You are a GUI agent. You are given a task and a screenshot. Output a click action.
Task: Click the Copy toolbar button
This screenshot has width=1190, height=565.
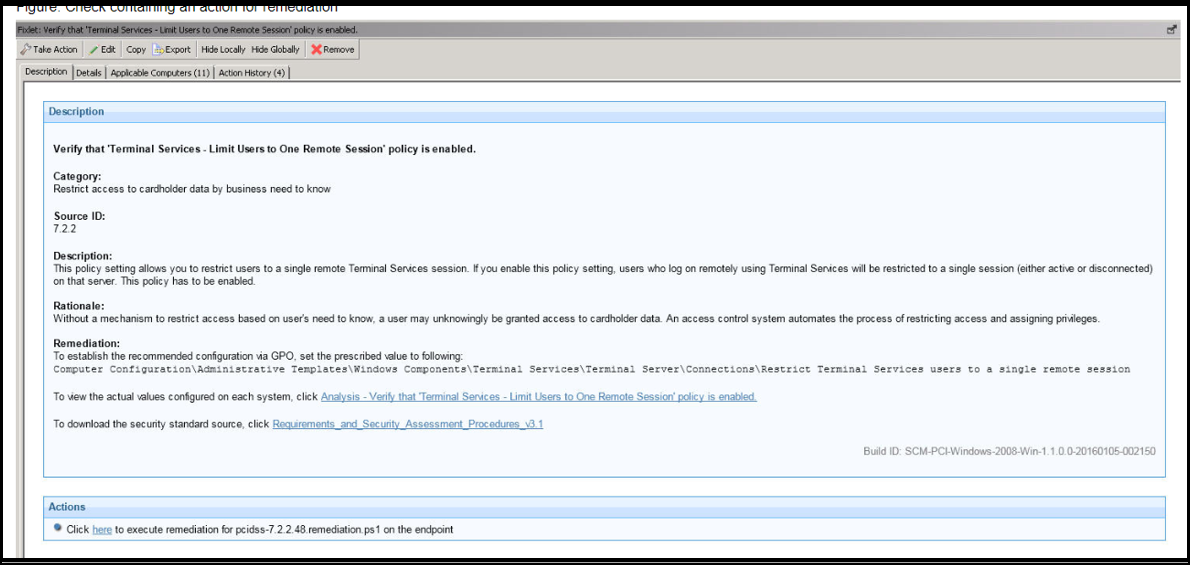click(x=136, y=49)
